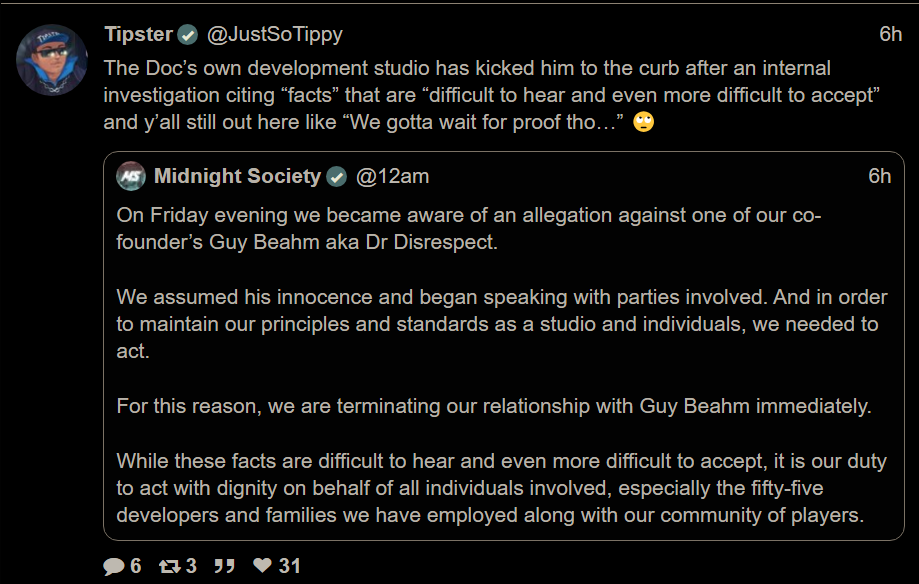Screen dimensions: 919x584
Task: Click the Tipster display name
Action: tap(137, 35)
